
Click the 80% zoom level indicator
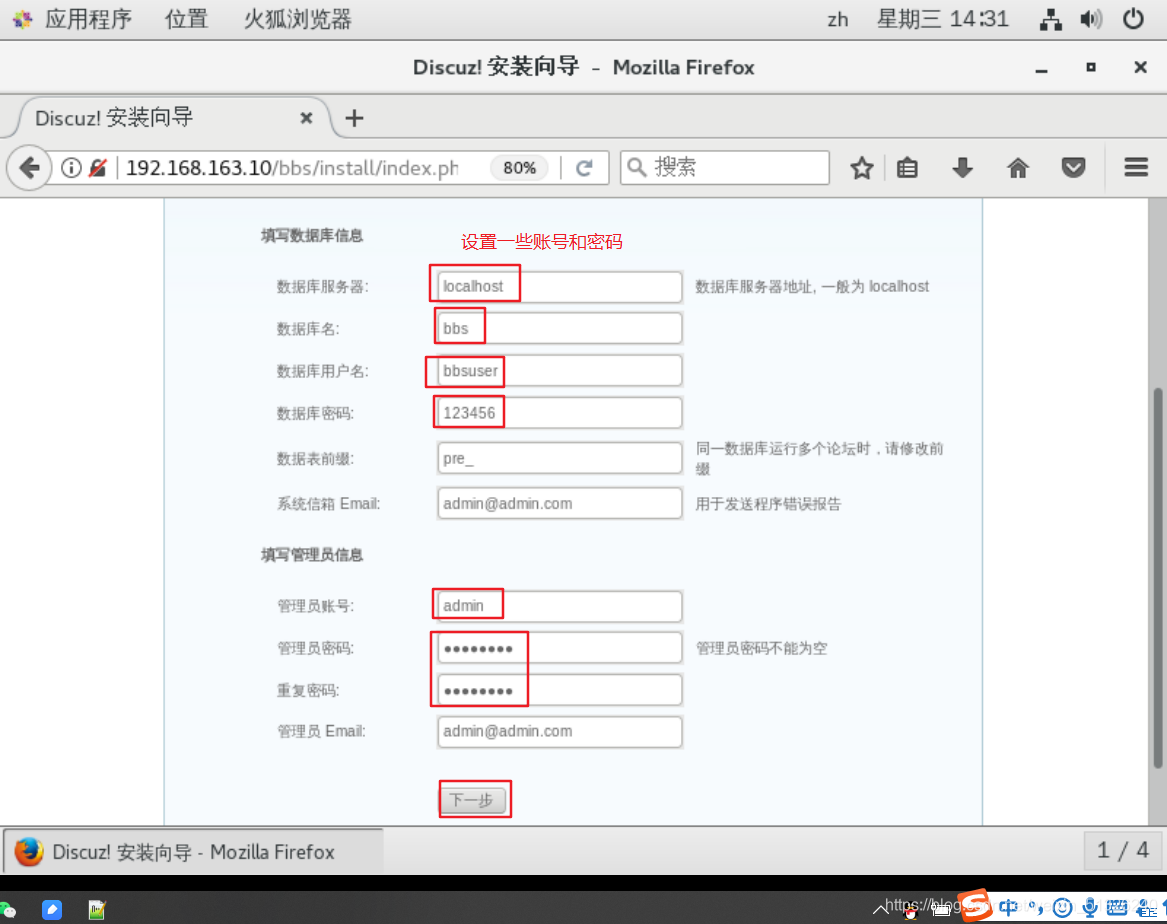pos(519,167)
